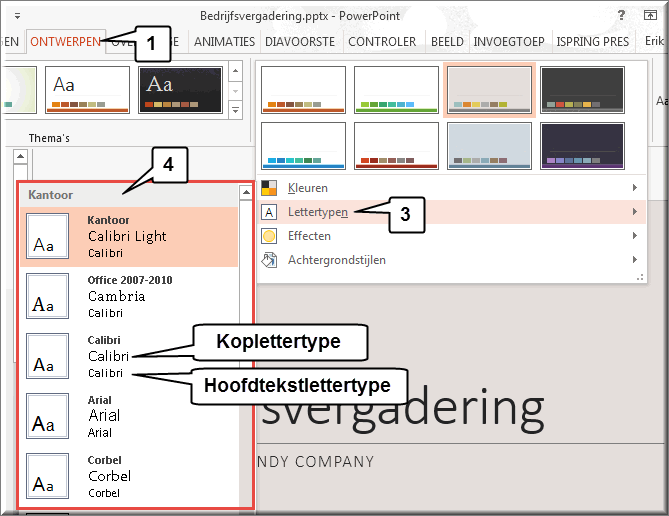Grab the variants menu resize grip

tap(640, 277)
